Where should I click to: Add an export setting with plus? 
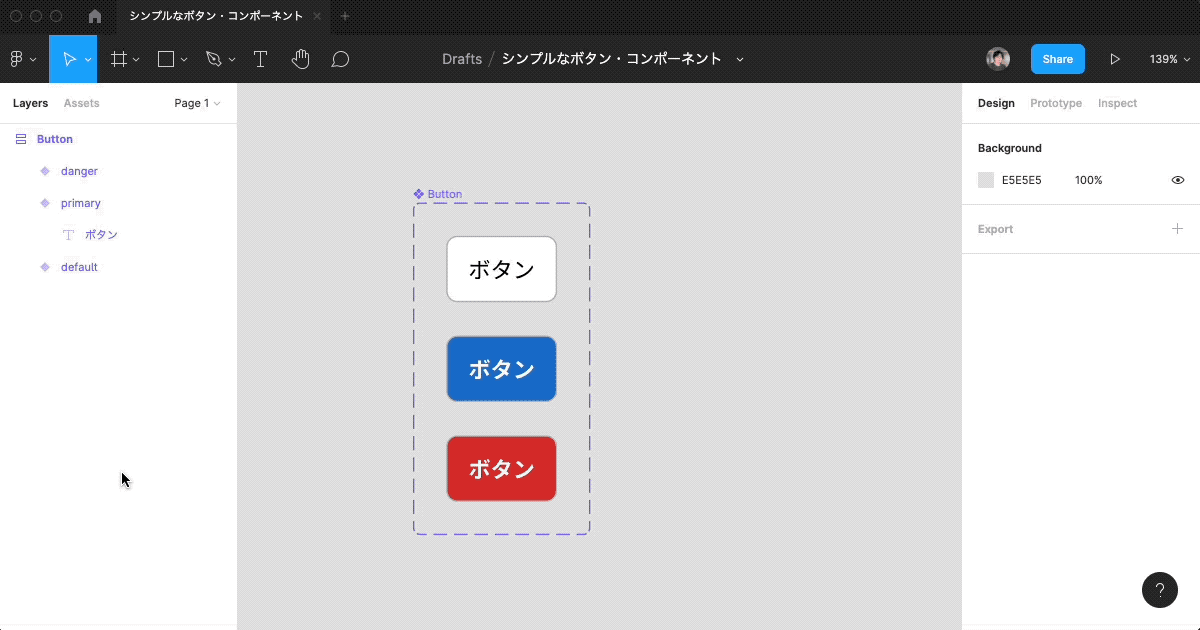pyautogui.click(x=1177, y=229)
